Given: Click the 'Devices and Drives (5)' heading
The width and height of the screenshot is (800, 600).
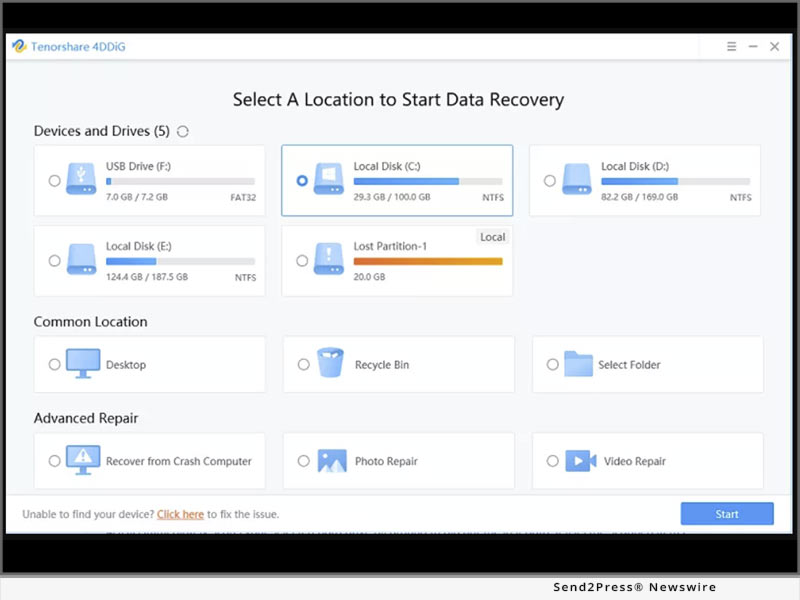Looking at the screenshot, I should tap(102, 131).
